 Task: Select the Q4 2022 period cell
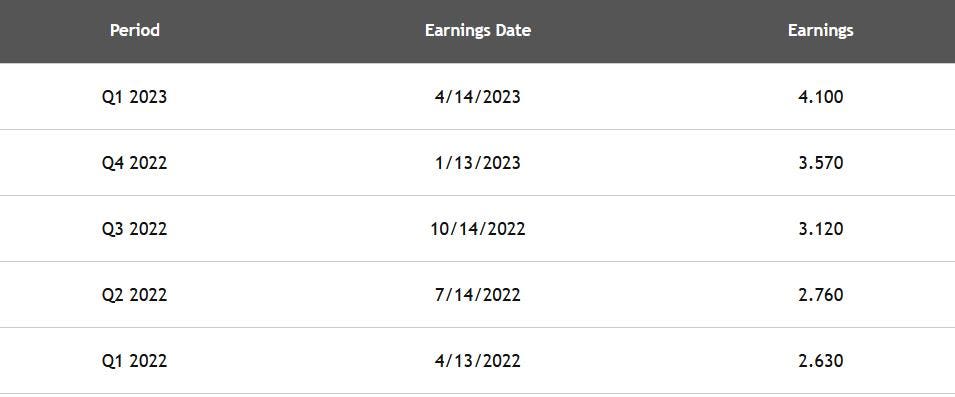[x=135, y=163]
